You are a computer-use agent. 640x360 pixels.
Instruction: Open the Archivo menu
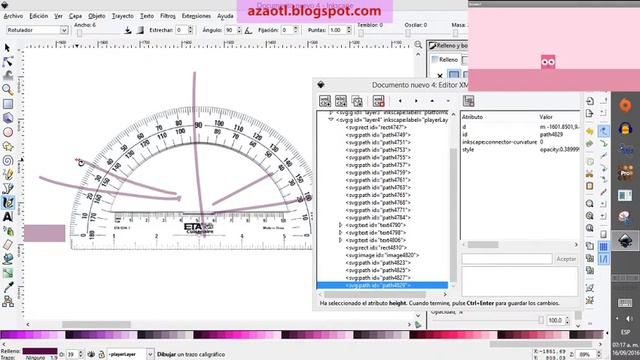pyautogui.click(x=13, y=16)
